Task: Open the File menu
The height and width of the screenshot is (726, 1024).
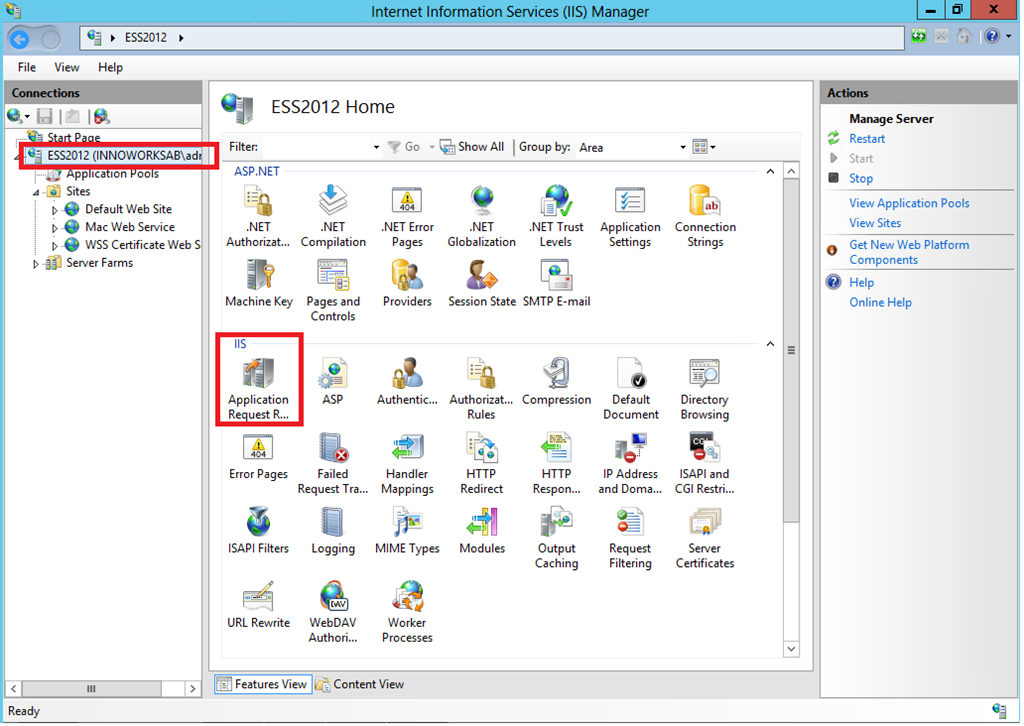Action: click(x=27, y=67)
